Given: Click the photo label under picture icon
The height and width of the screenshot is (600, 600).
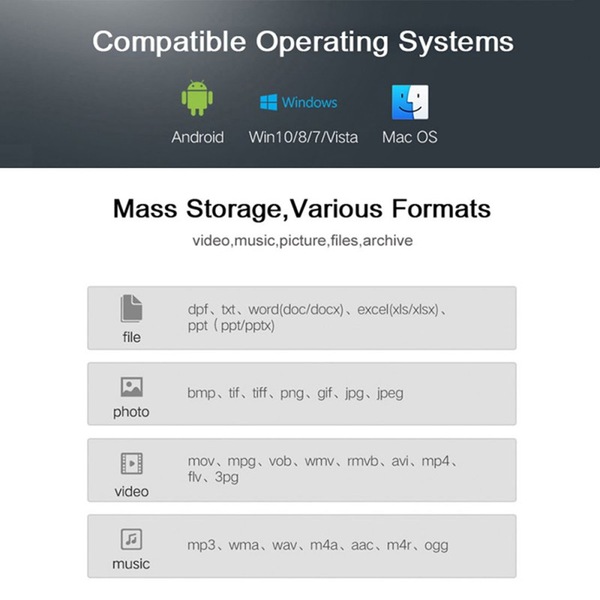Looking at the screenshot, I should tap(131, 412).
